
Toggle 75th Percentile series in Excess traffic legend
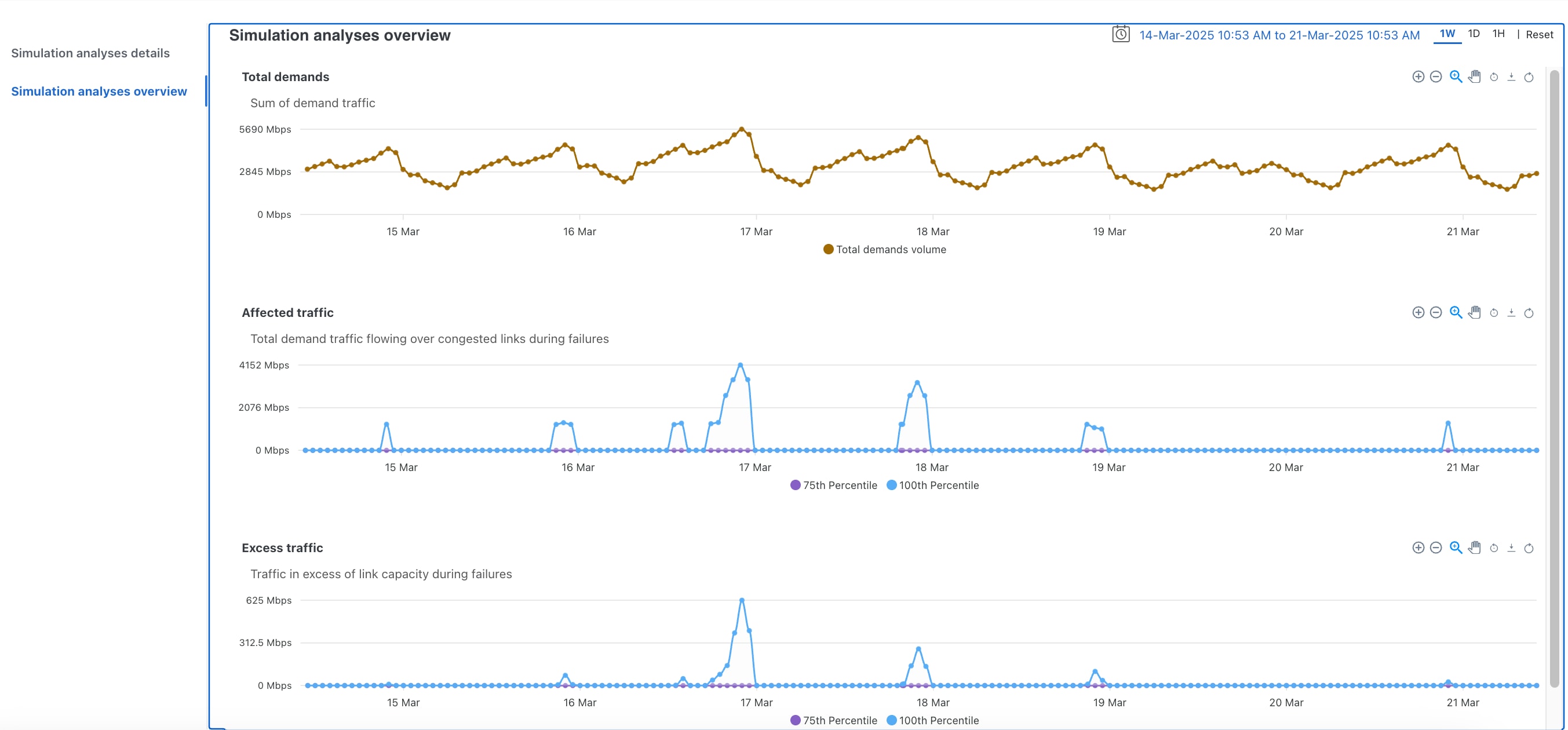coord(833,720)
